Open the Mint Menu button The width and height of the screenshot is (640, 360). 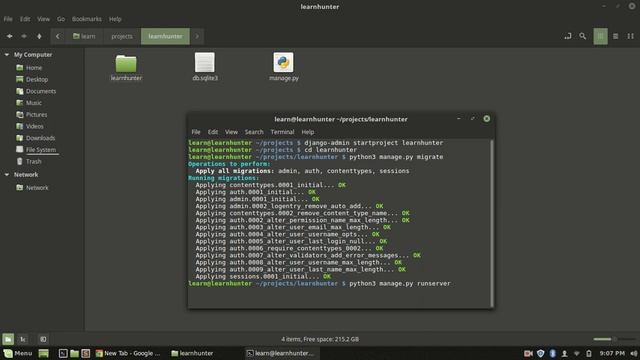18,353
